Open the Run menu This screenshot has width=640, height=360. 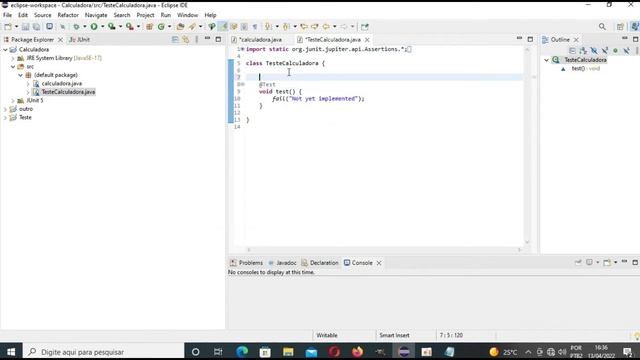pyautogui.click(x=166, y=15)
